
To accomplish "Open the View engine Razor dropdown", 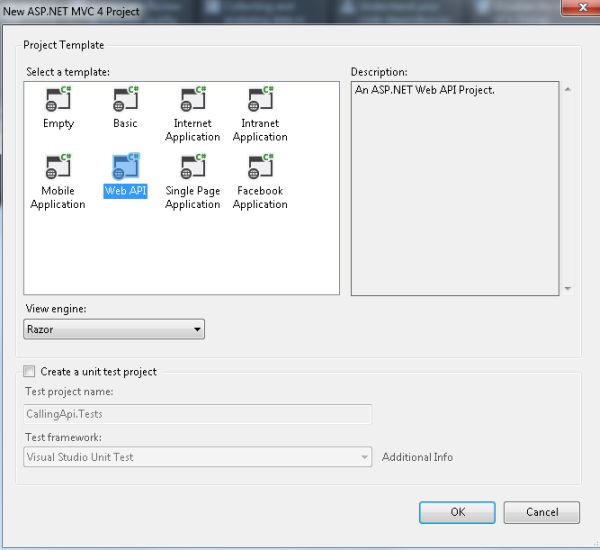I will click(x=114, y=329).
